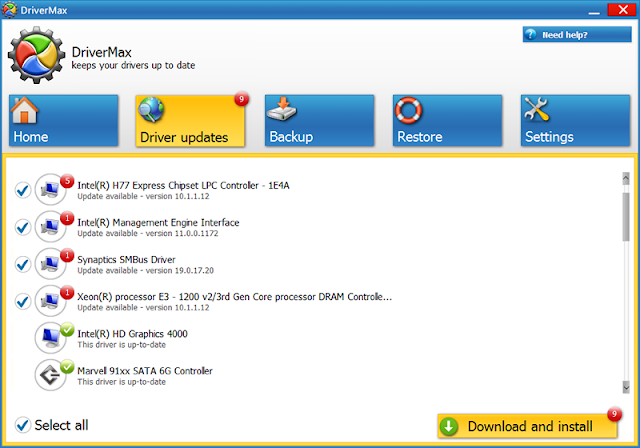Click red 9 badge on Driver updates
This screenshot has width=640, height=448.
(241, 99)
